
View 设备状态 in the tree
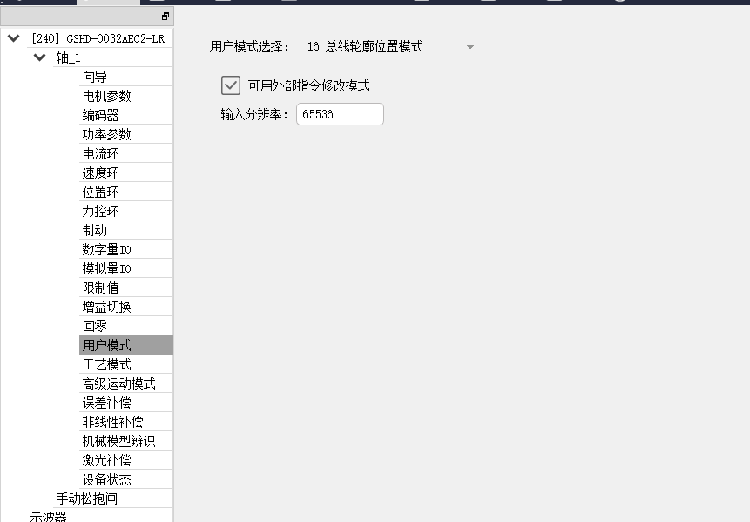[106, 479]
